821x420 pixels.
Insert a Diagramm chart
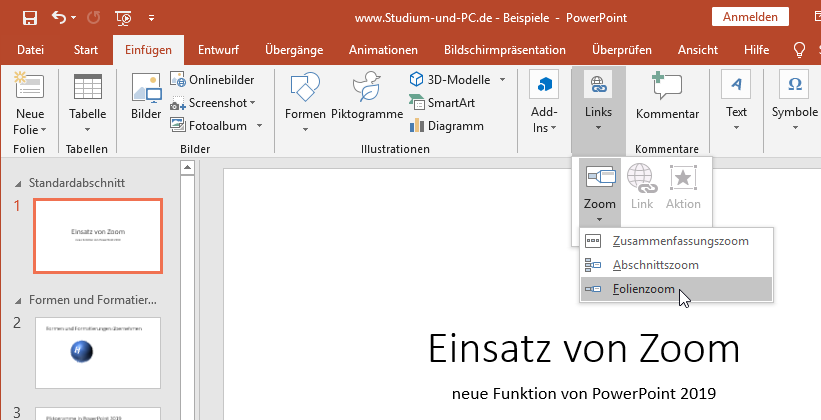(447, 126)
